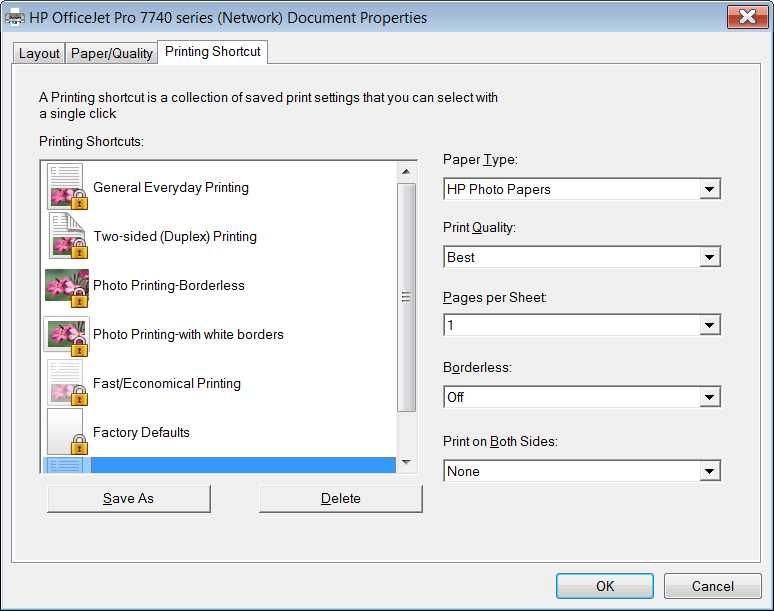Switch to the Layout tab
Screen dimensions: 774x611
click(x=39, y=53)
